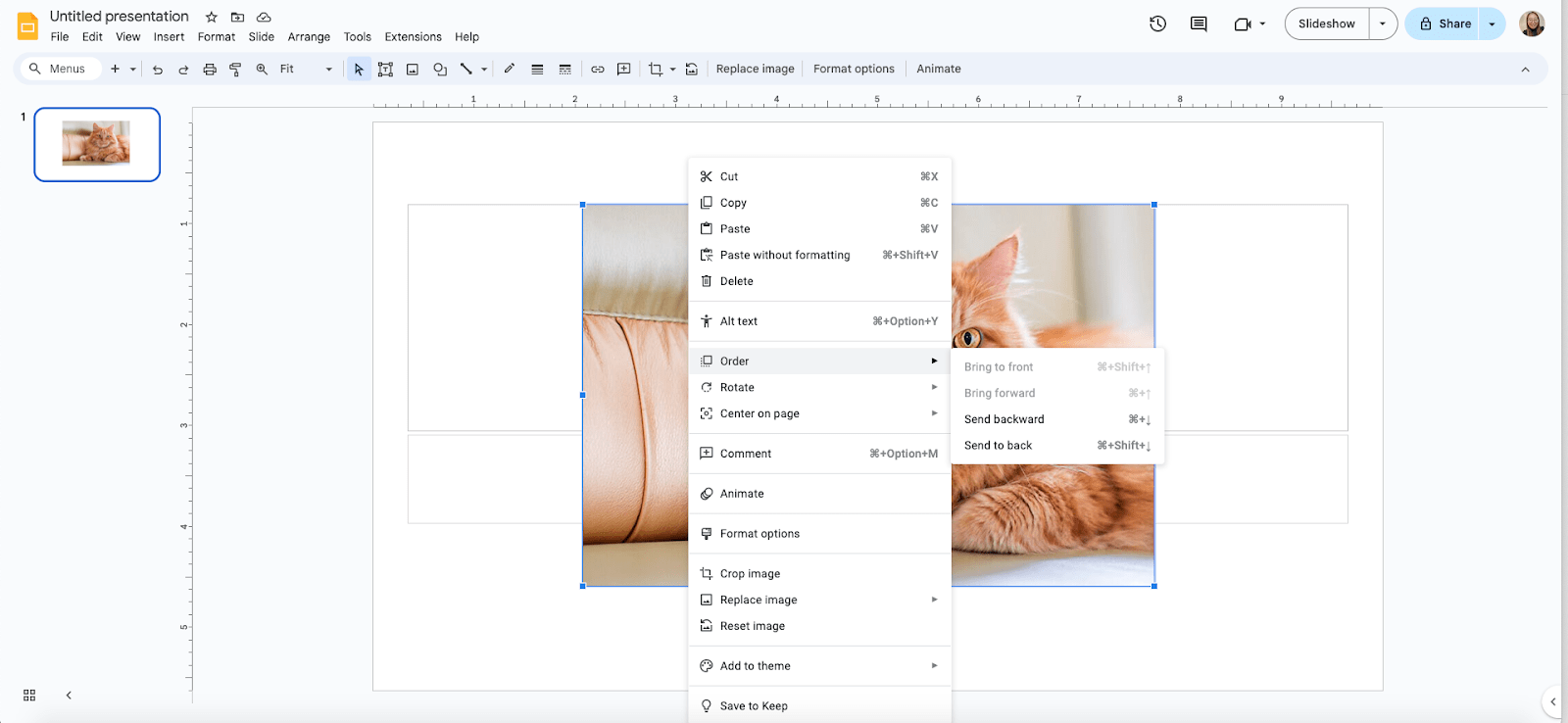
Task: Select the text box tool
Action: tap(385, 70)
